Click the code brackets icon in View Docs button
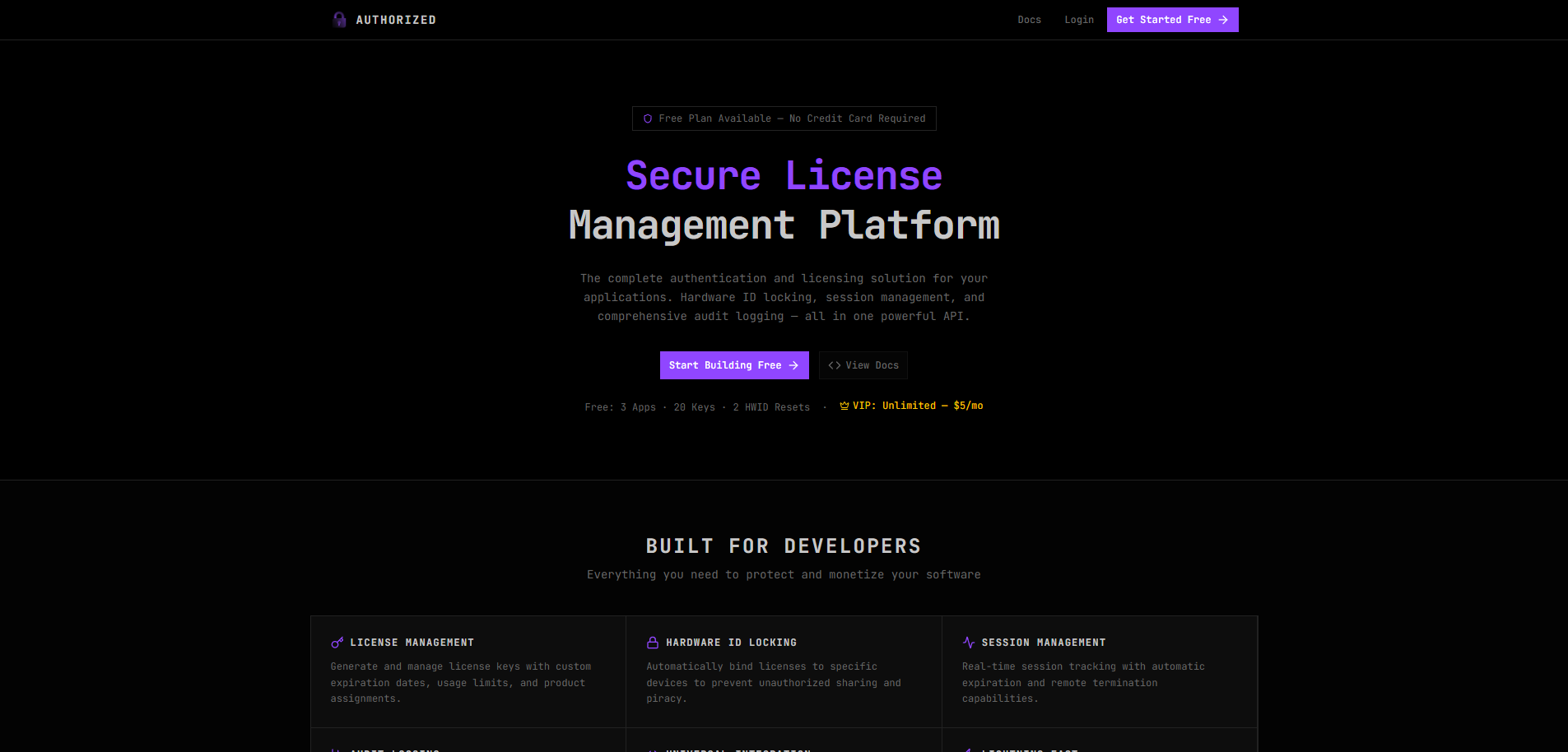 [835, 364]
